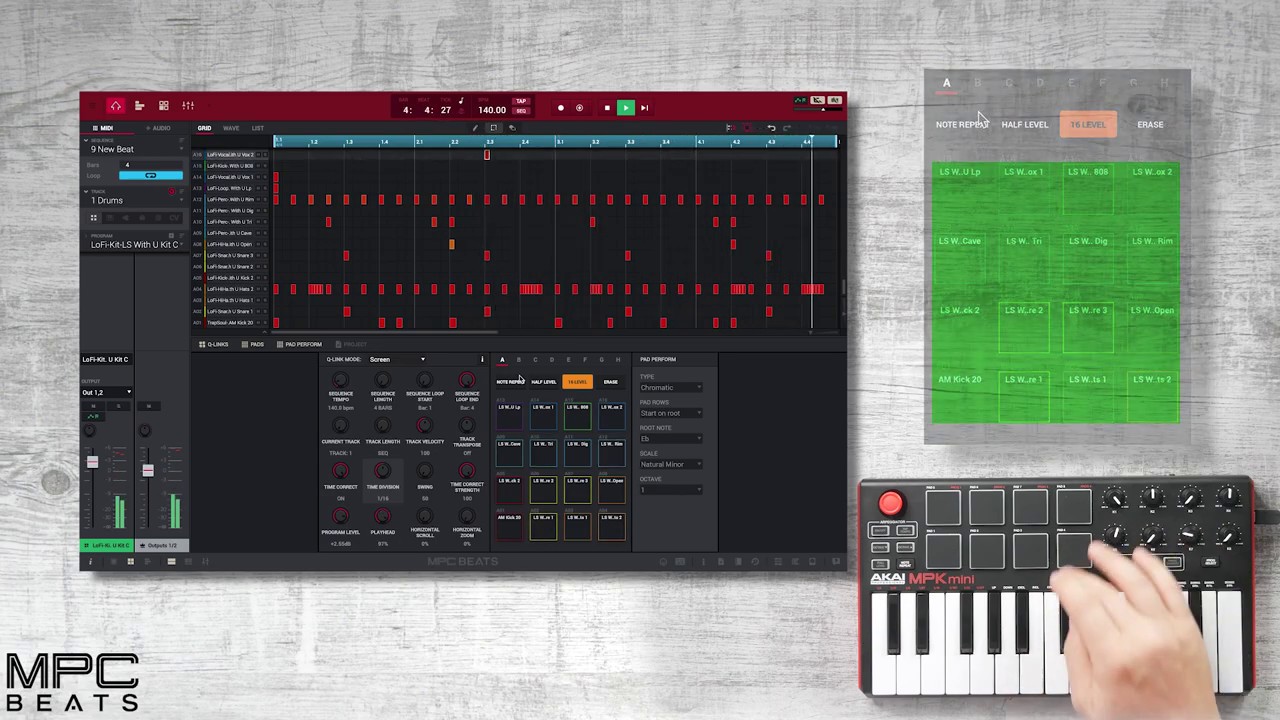
Task: Switch to the List editor tab
Action: click(x=258, y=128)
